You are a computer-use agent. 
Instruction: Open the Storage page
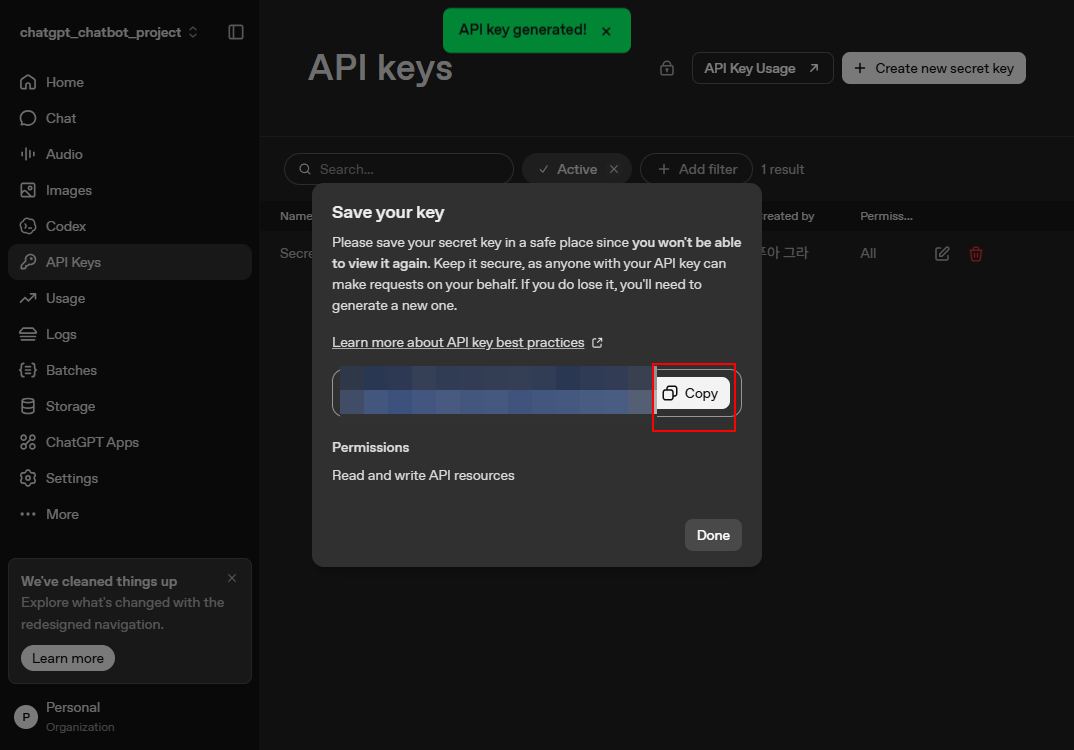(x=129, y=406)
